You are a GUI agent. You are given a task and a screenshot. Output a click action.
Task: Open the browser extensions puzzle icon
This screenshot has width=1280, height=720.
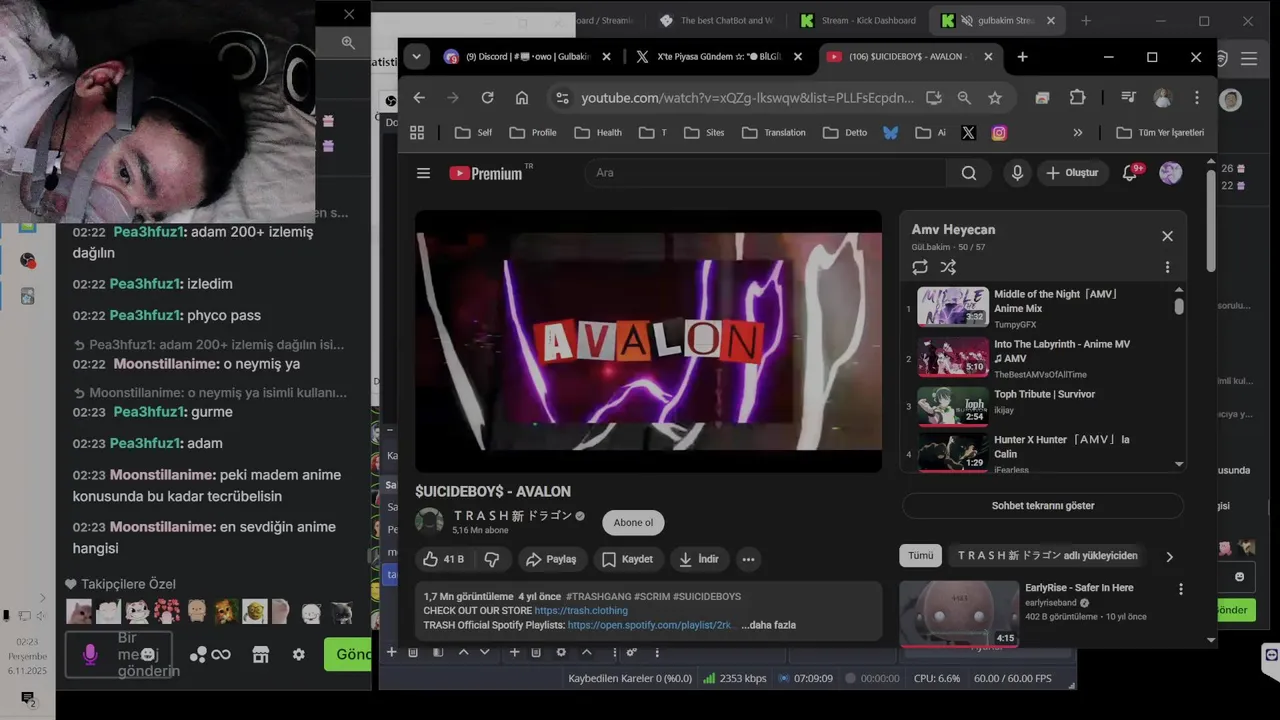click(1077, 98)
